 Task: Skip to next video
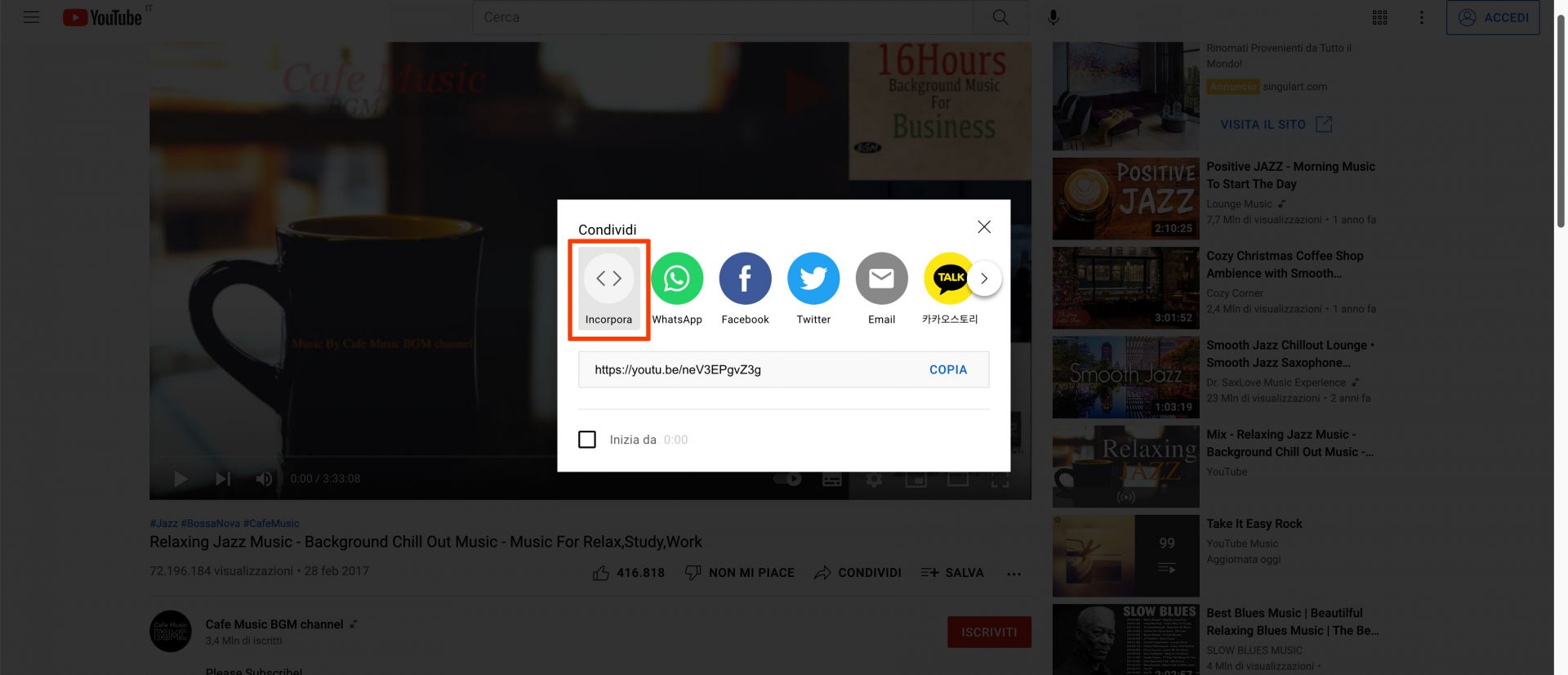tap(223, 479)
